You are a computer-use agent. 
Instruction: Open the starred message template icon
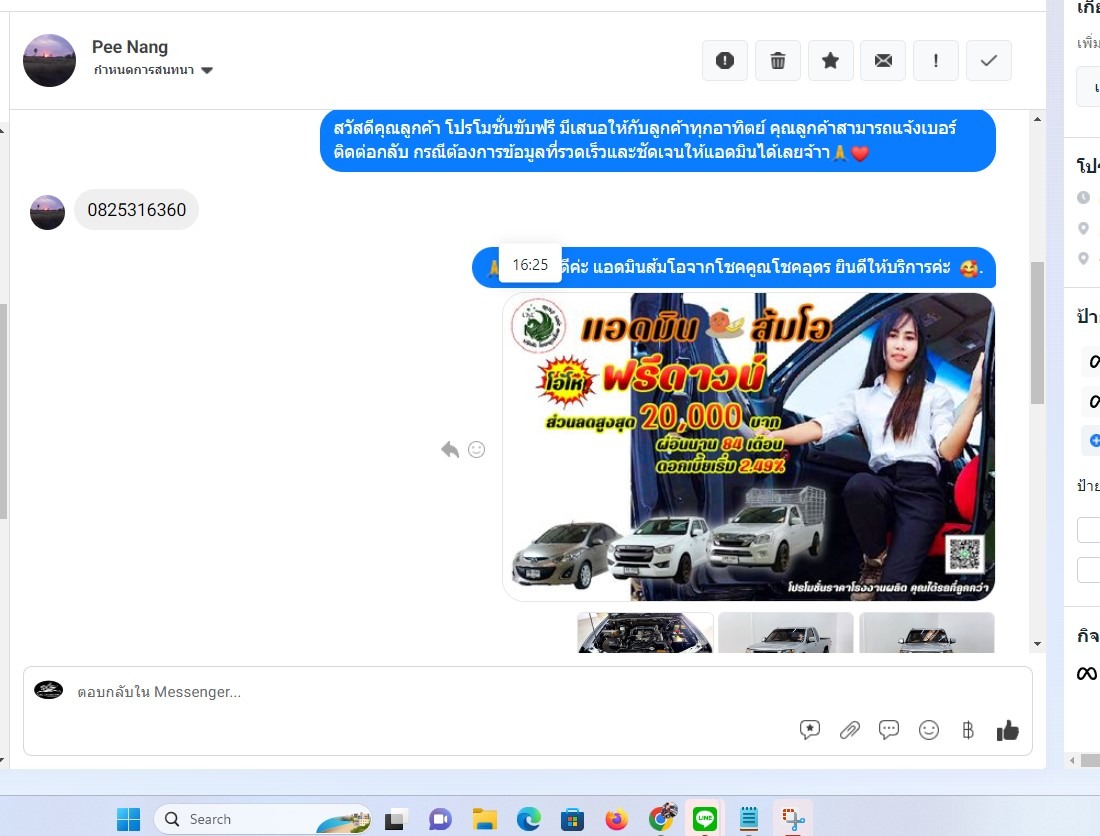pos(810,730)
